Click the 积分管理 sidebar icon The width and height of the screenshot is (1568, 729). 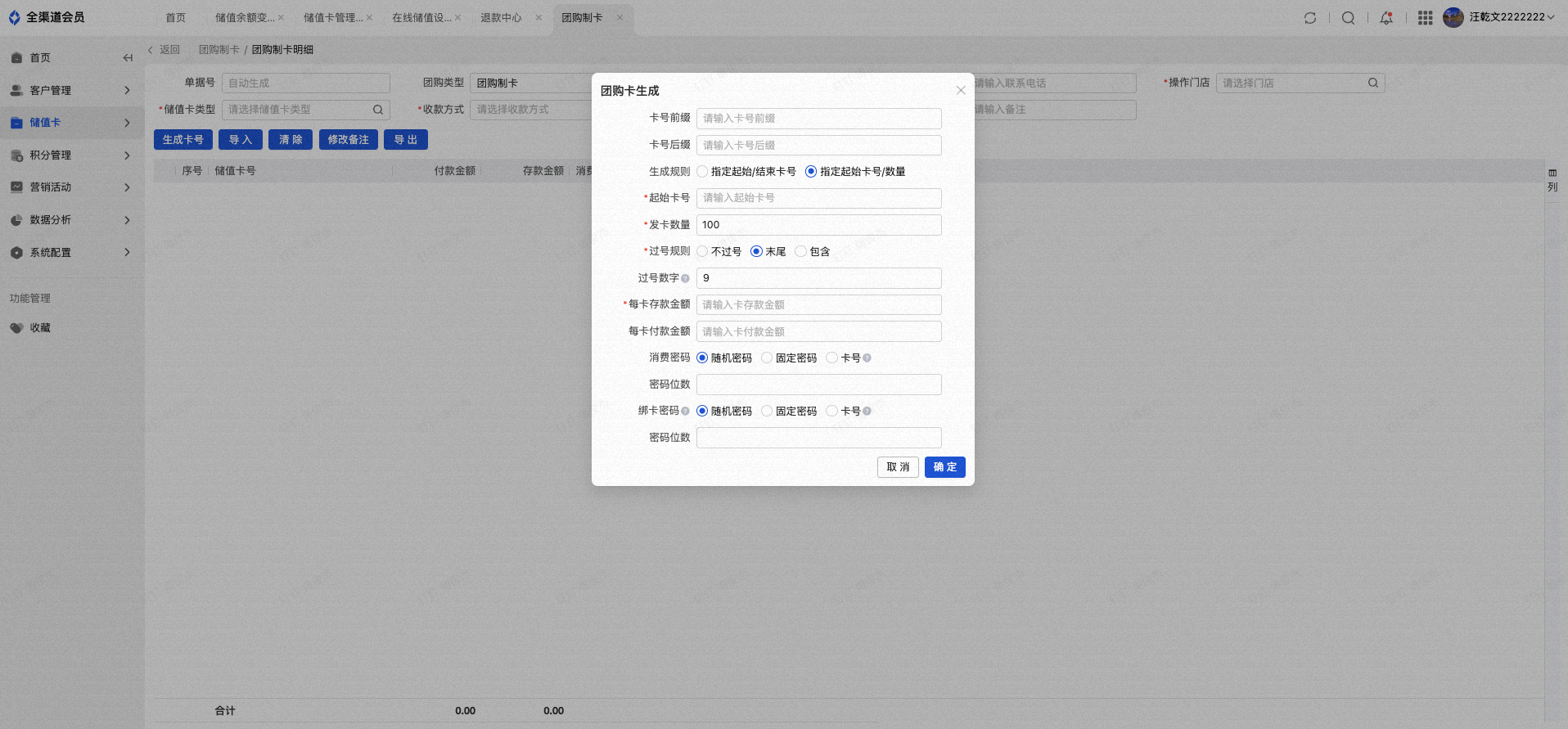16,155
